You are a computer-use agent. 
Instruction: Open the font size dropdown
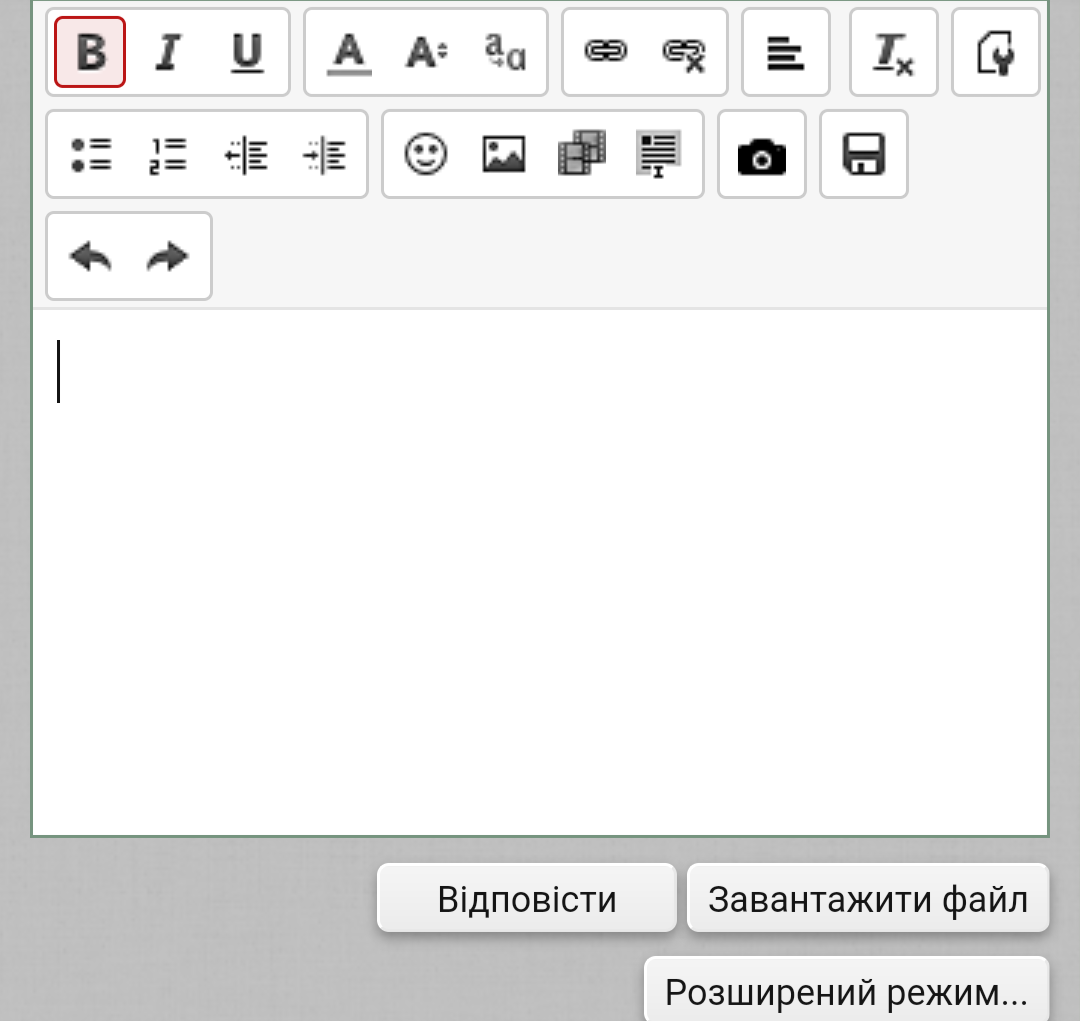tap(426, 52)
